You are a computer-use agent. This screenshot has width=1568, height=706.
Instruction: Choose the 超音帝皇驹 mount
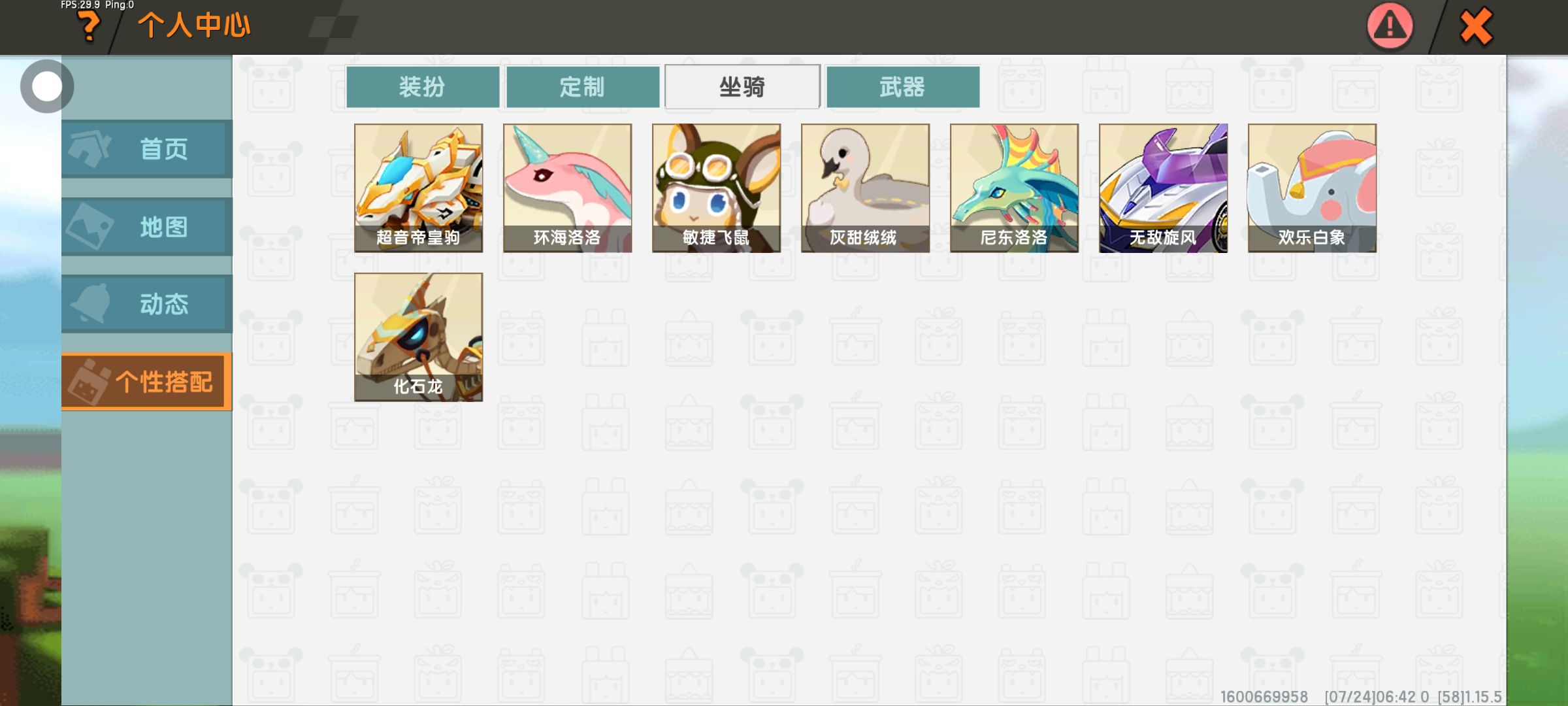tap(419, 188)
